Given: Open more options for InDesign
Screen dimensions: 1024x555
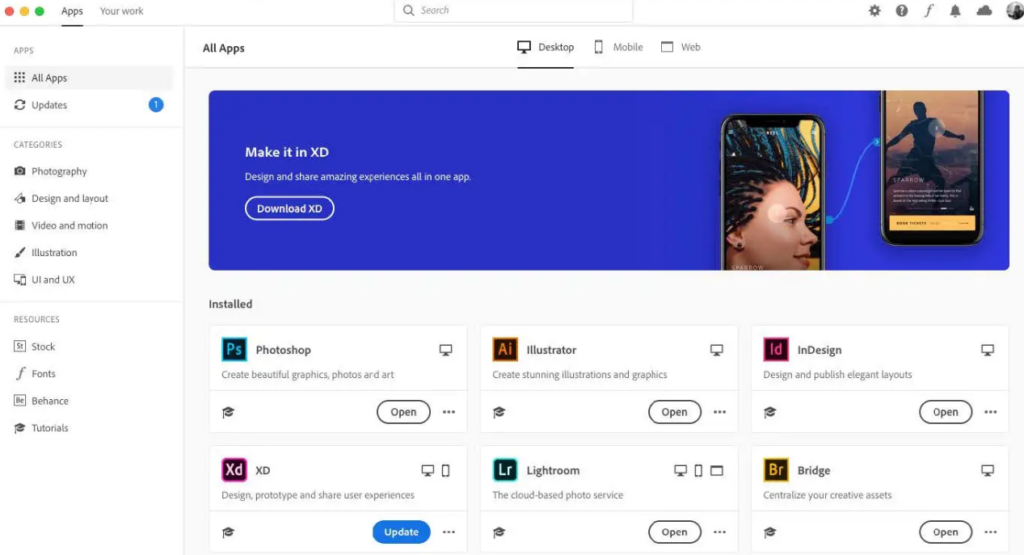Looking at the screenshot, I should point(991,412).
